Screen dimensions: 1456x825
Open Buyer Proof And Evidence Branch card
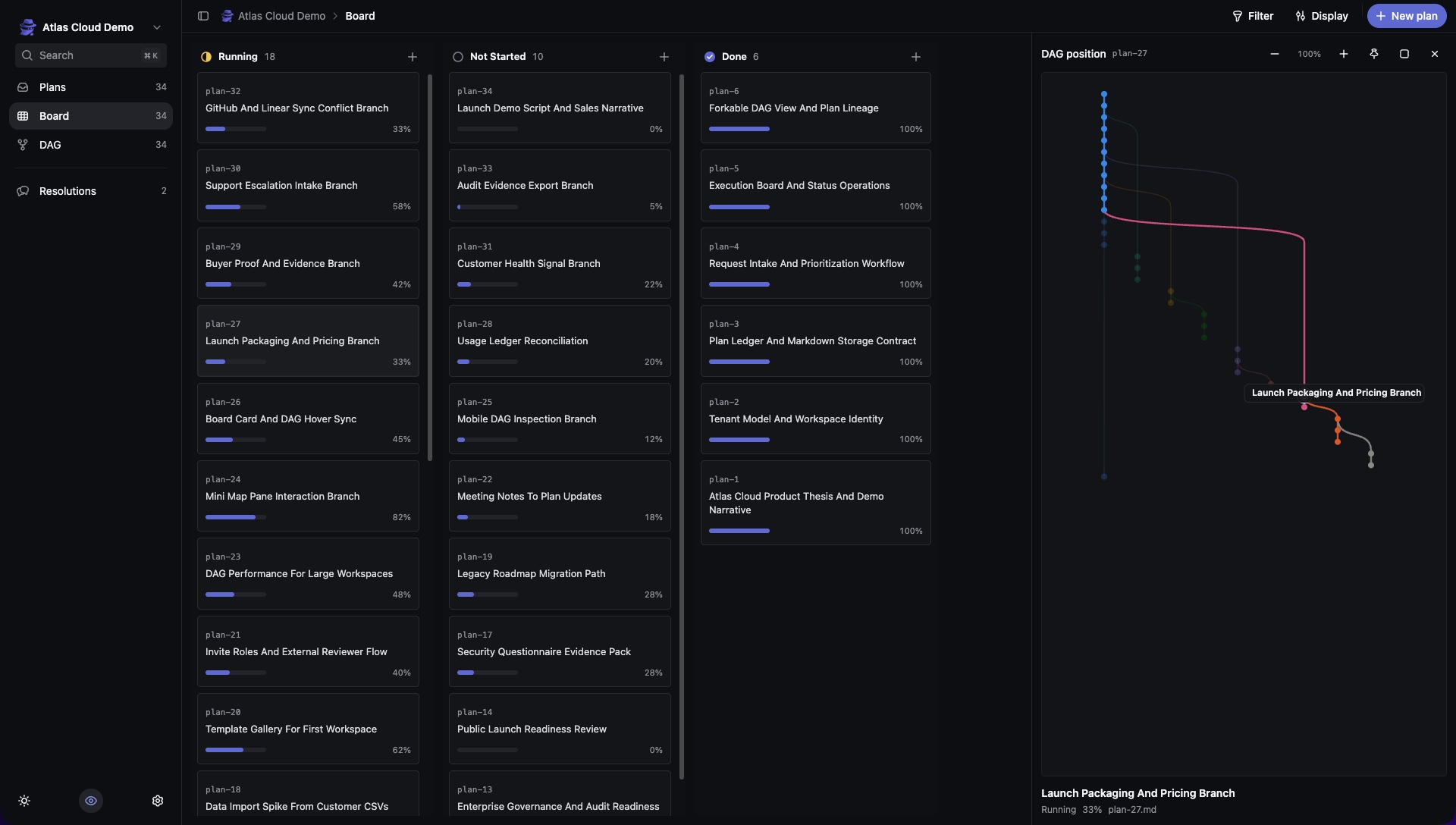(308, 263)
